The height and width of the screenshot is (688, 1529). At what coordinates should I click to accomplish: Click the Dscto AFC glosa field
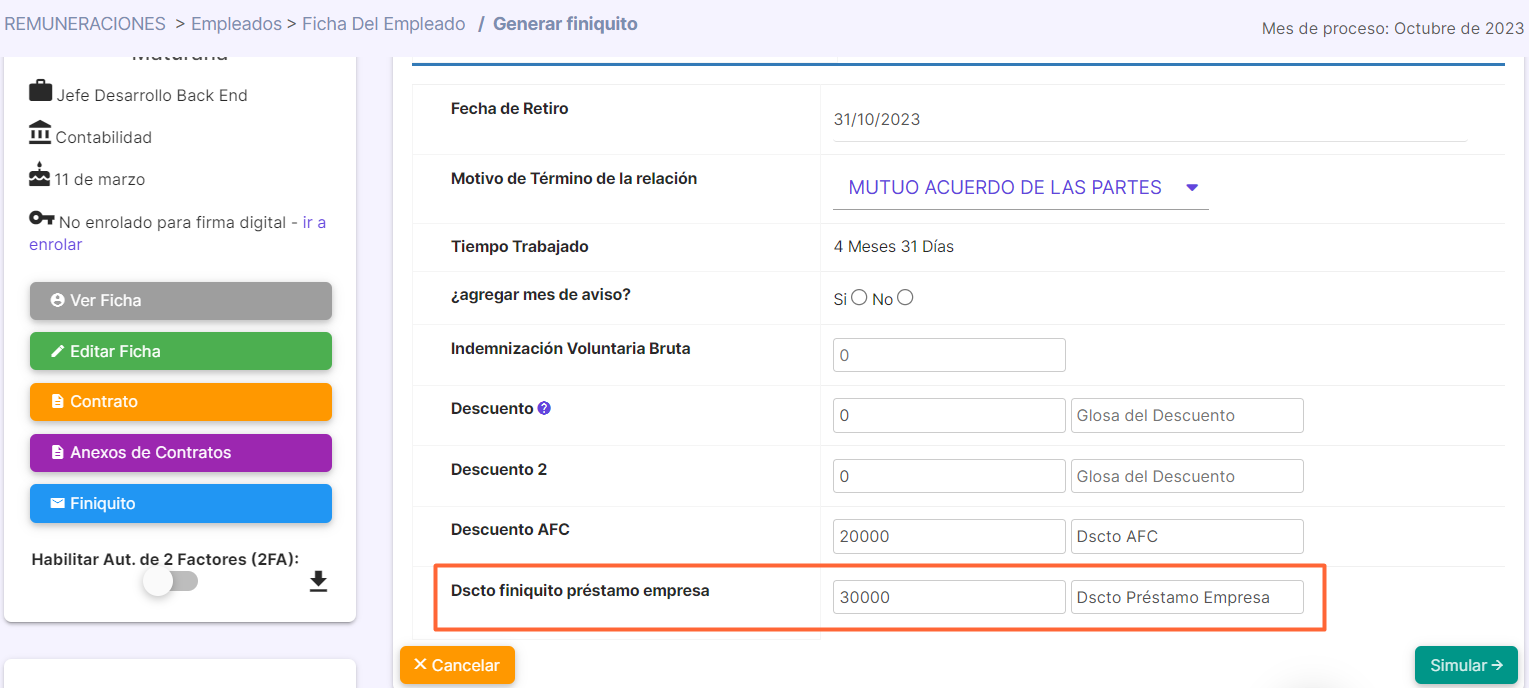1187,536
